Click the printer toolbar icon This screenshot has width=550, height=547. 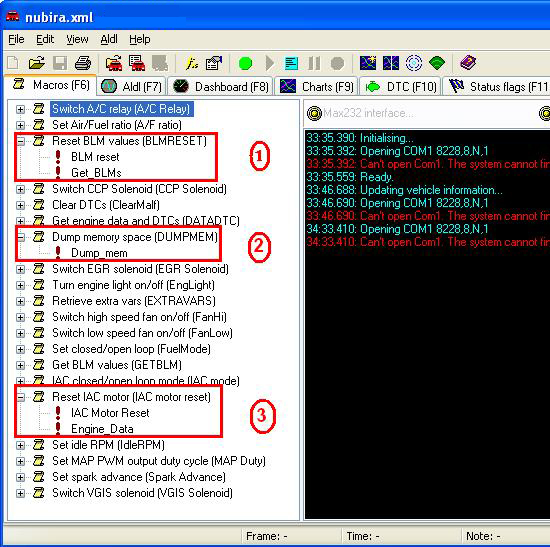click(x=83, y=63)
